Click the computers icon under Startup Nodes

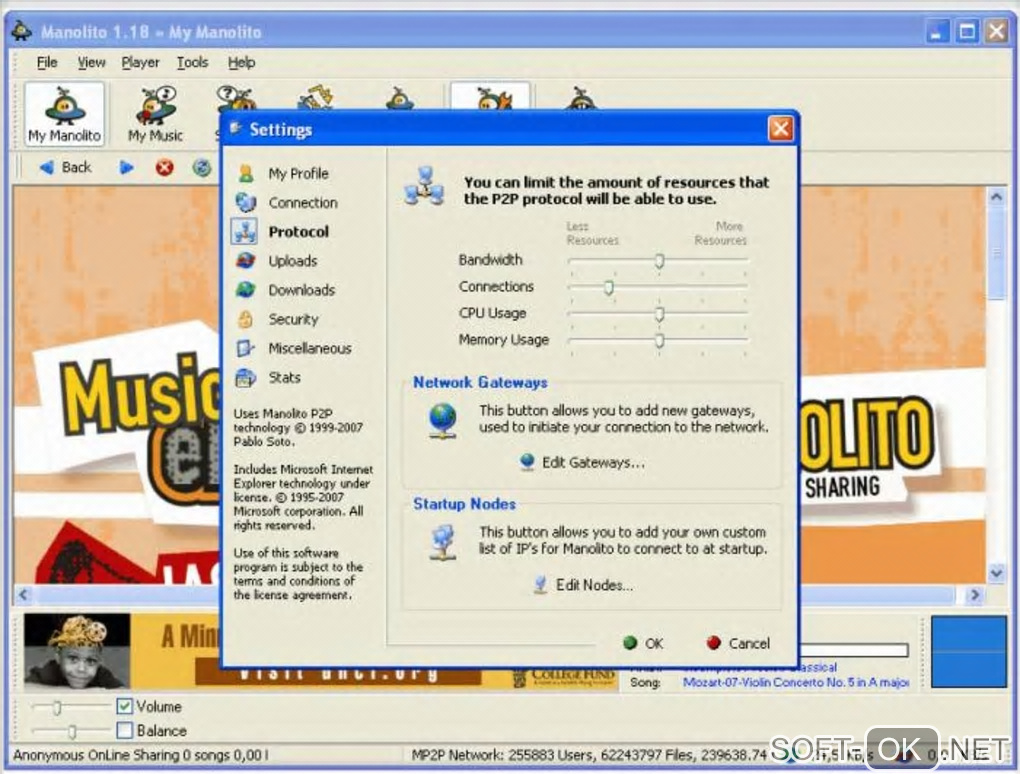(443, 542)
